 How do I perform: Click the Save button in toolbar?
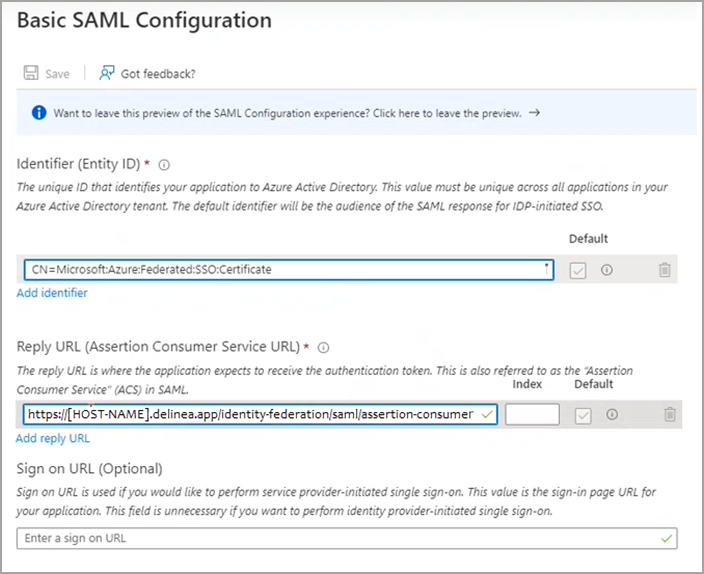[x=46, y=74]
